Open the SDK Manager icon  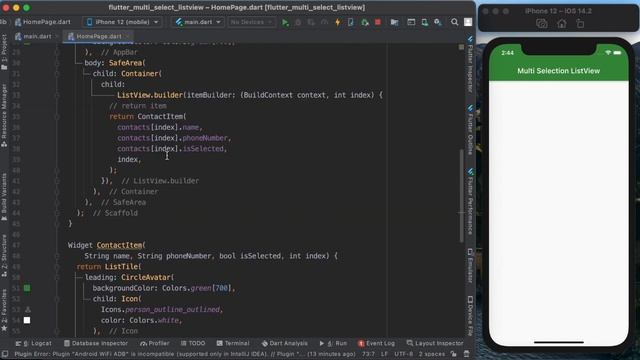pyautogui.click(x=438, y=22)
